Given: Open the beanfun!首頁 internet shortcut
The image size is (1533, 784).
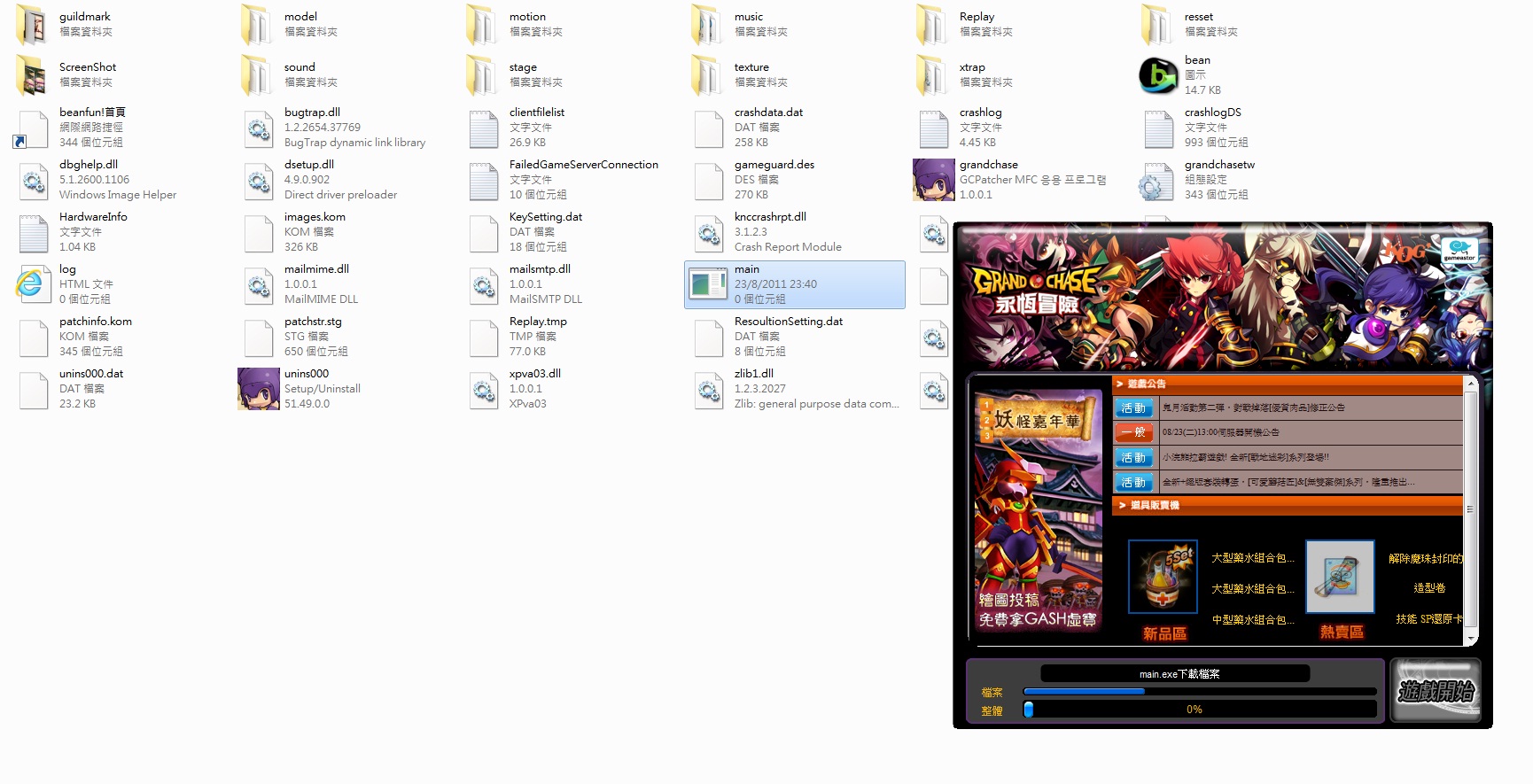Looking at the screenshot, I should click(x=34, y=128).
